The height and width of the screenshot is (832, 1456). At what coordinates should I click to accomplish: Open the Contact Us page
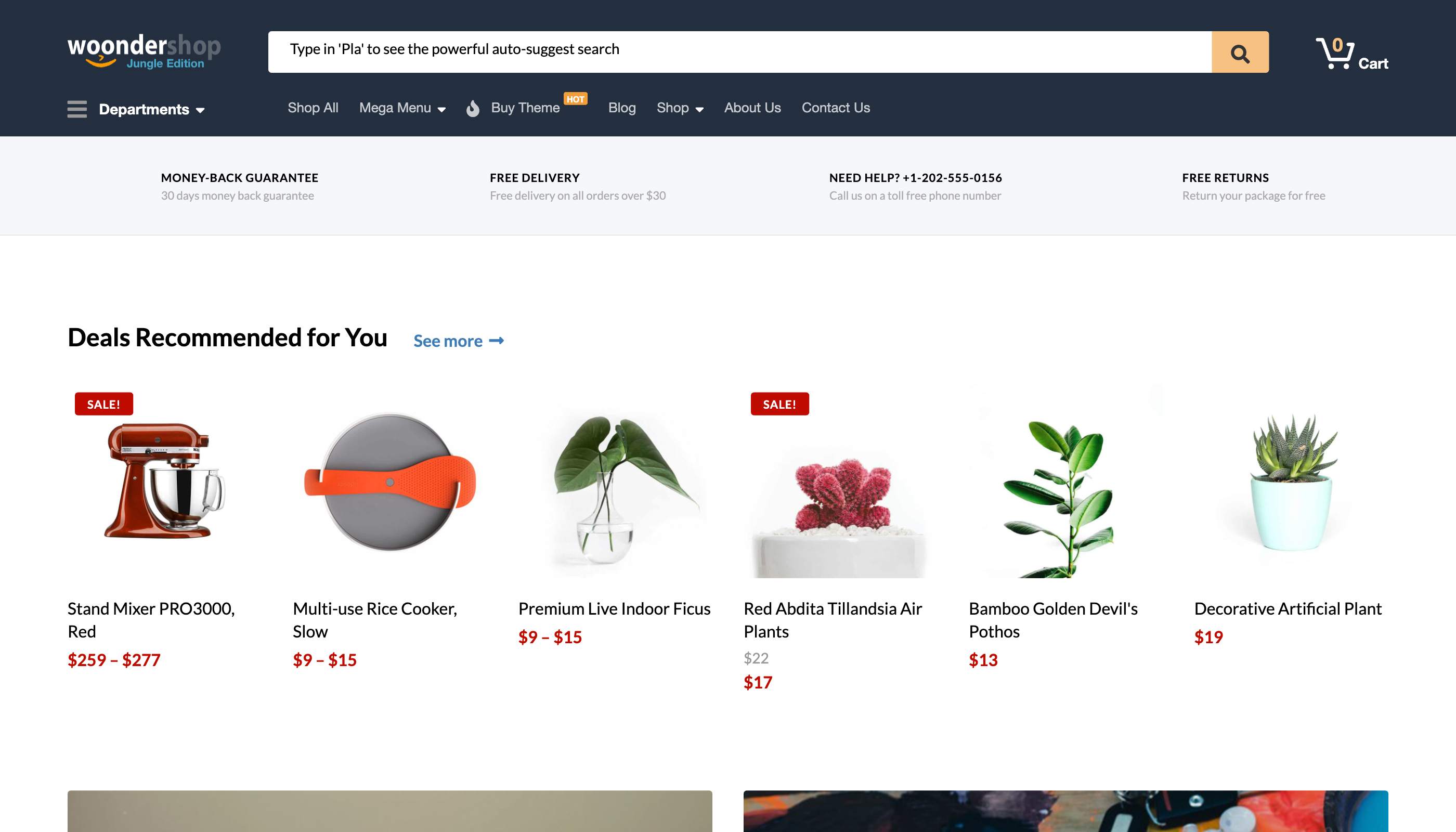pos(836,108)
